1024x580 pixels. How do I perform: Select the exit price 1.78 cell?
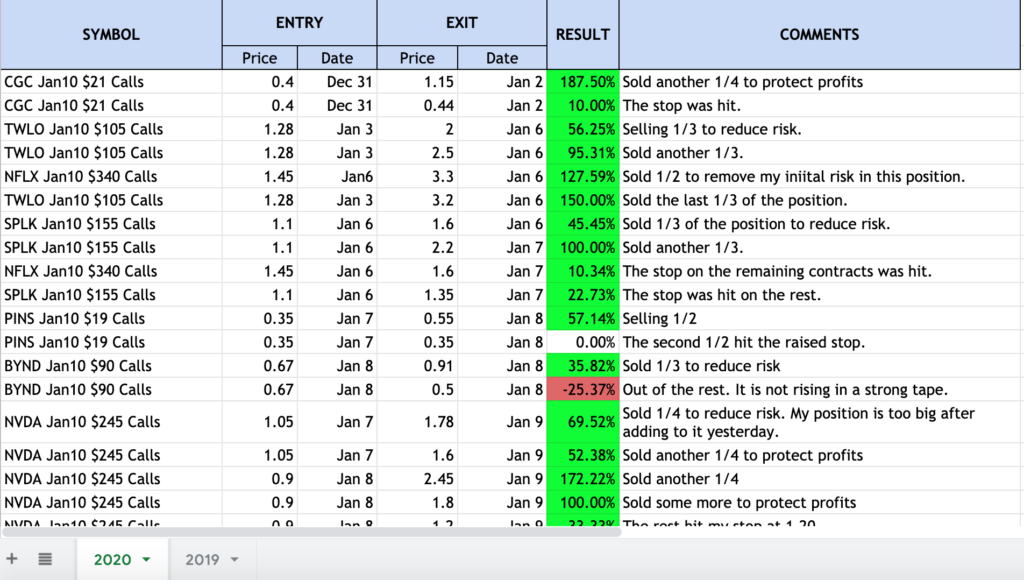[x=417, y=422]
